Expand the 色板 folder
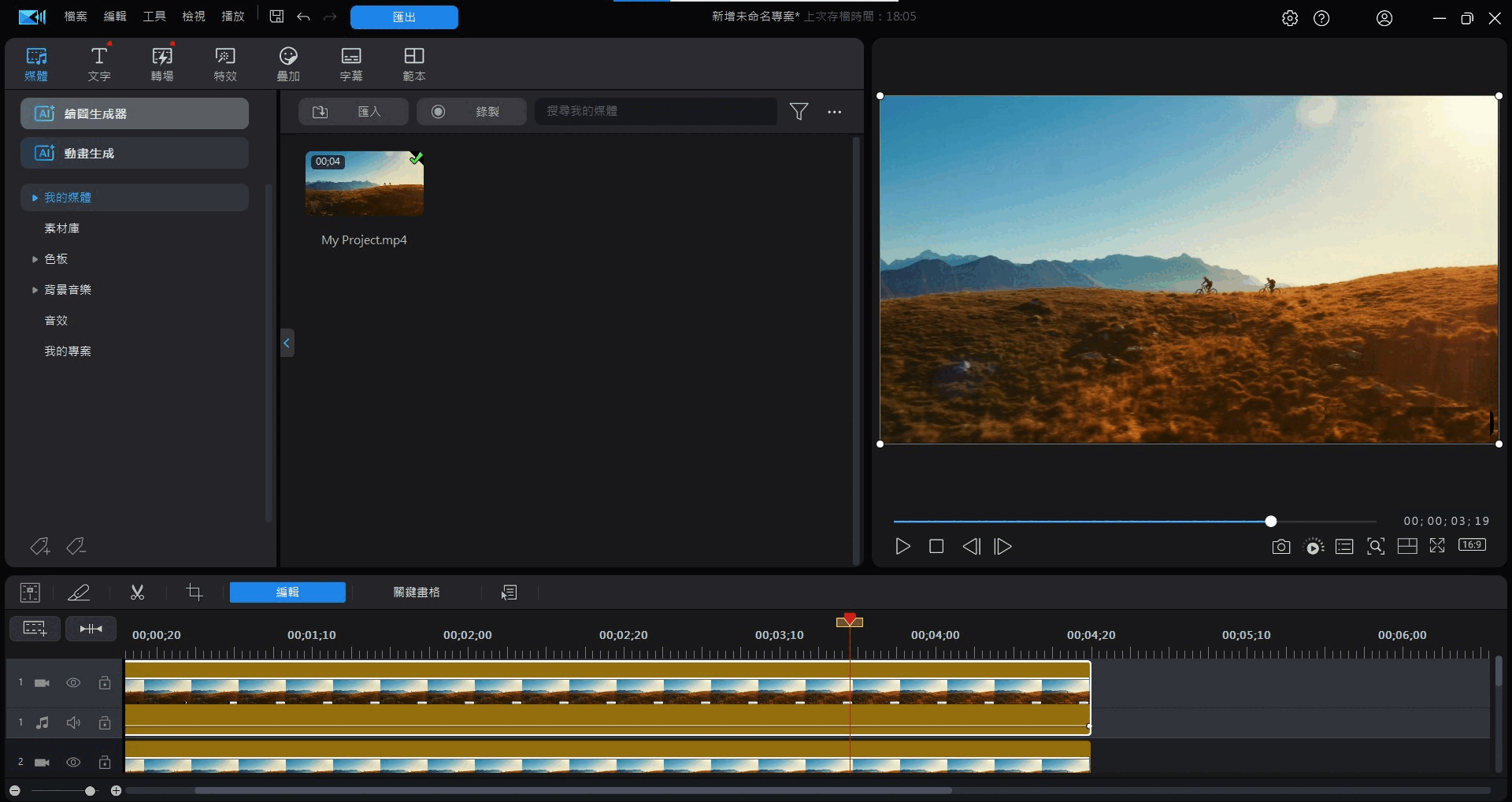Viewport: 1512px width, 802px height. pyautogui.click(x=35, y=259)
